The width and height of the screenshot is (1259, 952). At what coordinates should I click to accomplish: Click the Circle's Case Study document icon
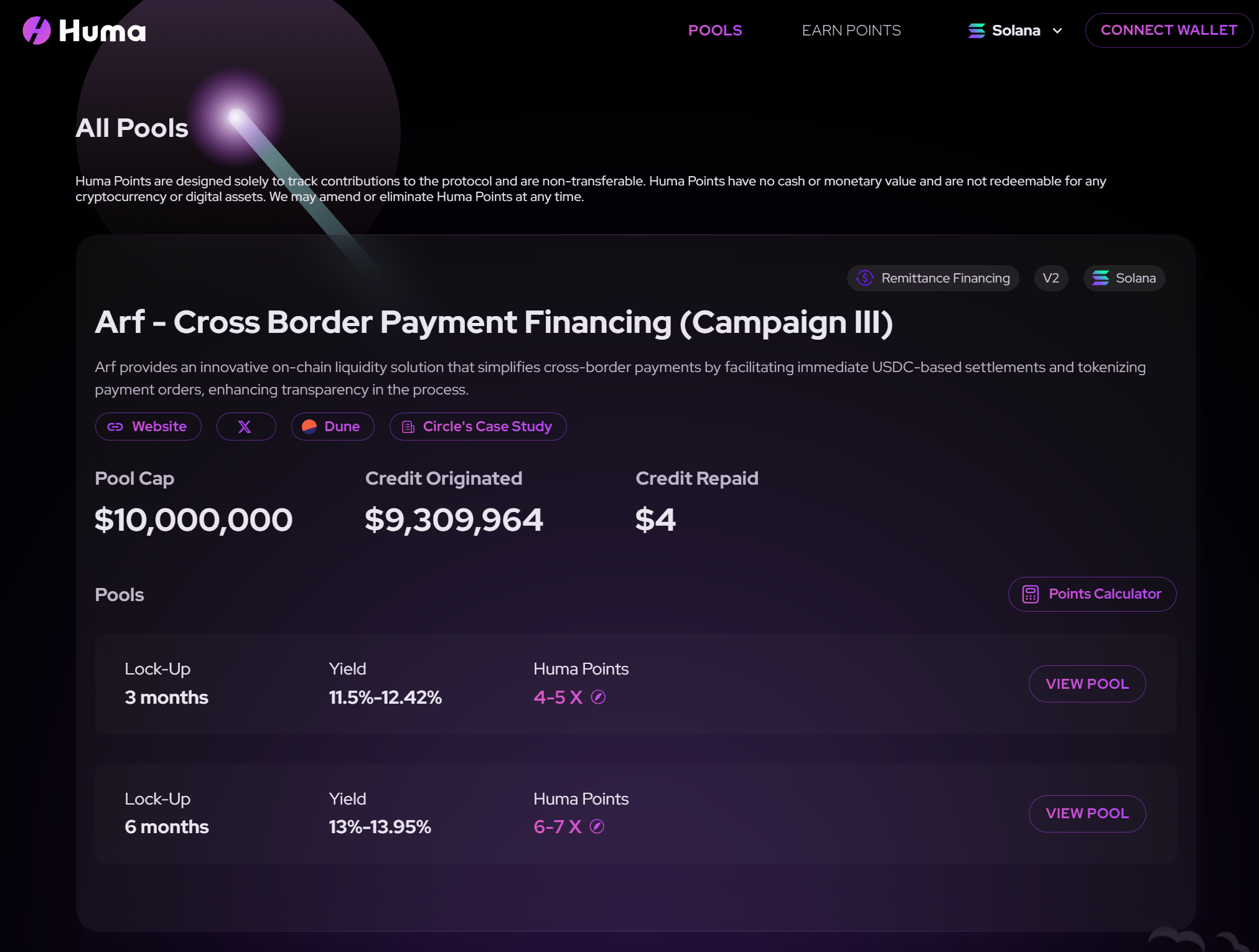tap(408, 427)
